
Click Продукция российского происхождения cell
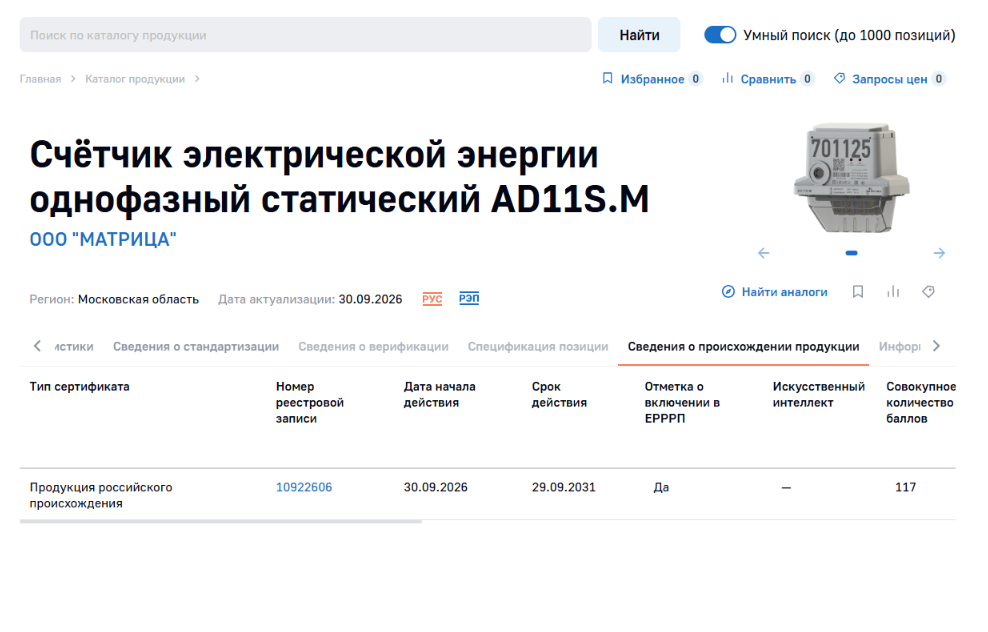point(101,495)
